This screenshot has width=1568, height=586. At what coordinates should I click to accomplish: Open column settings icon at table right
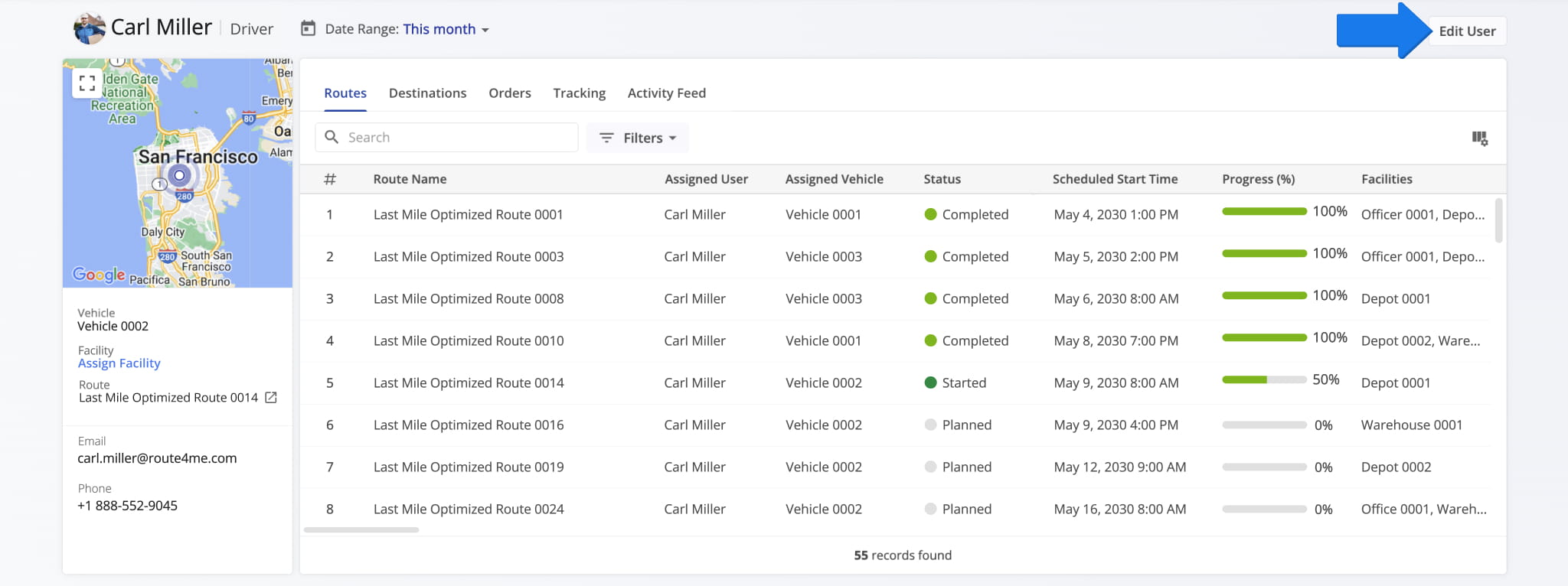[x=1479, y=138]
